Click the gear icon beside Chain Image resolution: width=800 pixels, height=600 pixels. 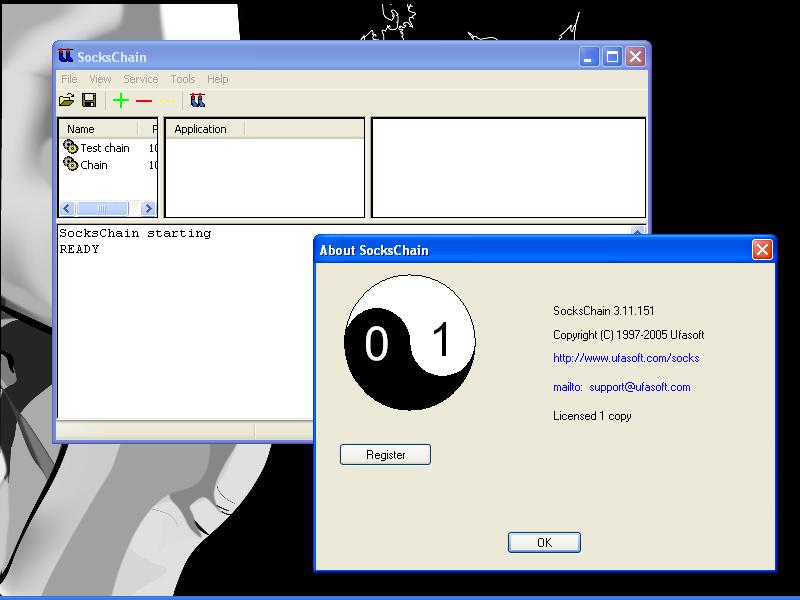[x=70, y=164]
